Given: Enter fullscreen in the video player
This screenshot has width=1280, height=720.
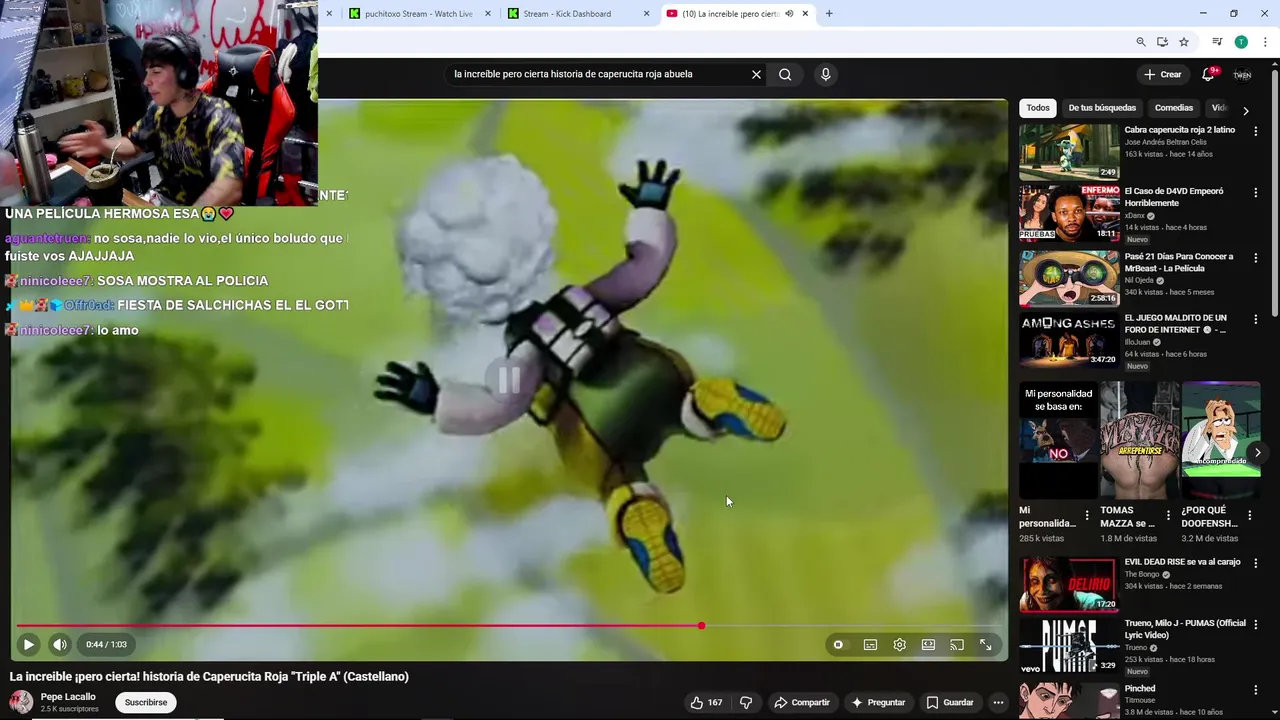Looking at the screenshot, I should [986, 645].
